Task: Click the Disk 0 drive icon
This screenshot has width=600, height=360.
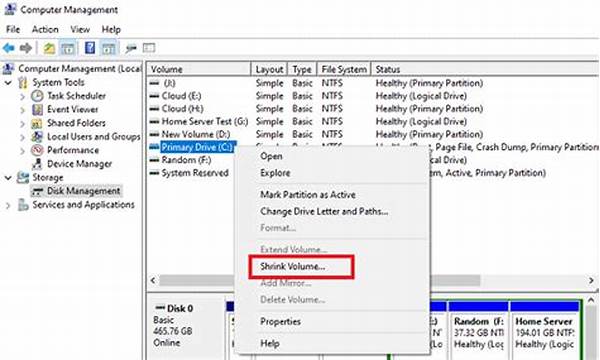Action: click(160, 308)
